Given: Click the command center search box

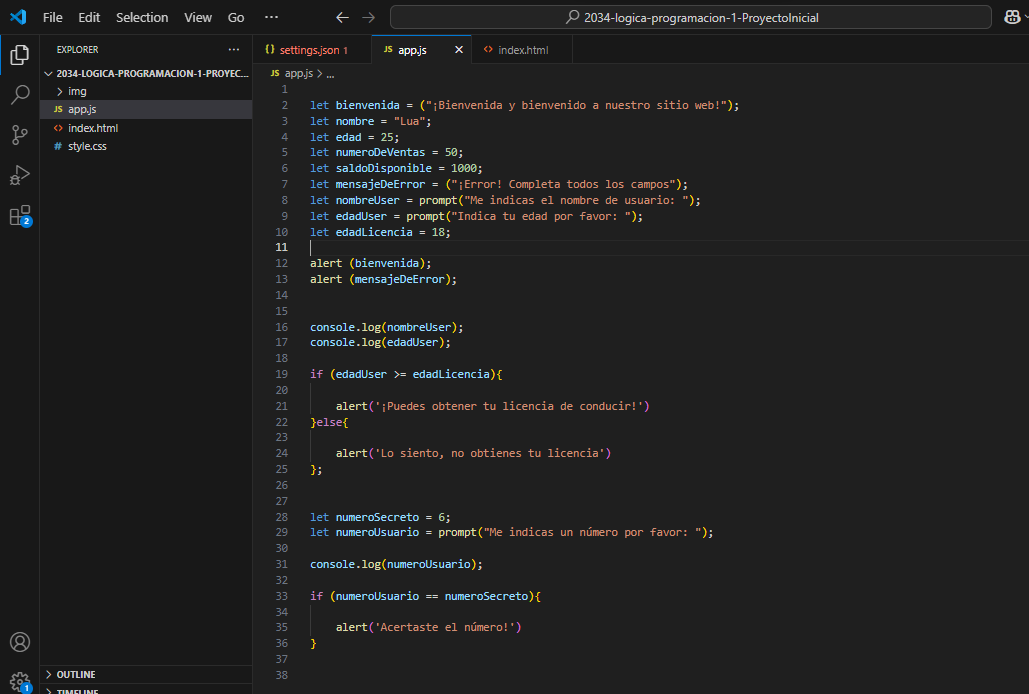Looking at the screenshot, I should point(690,18).
